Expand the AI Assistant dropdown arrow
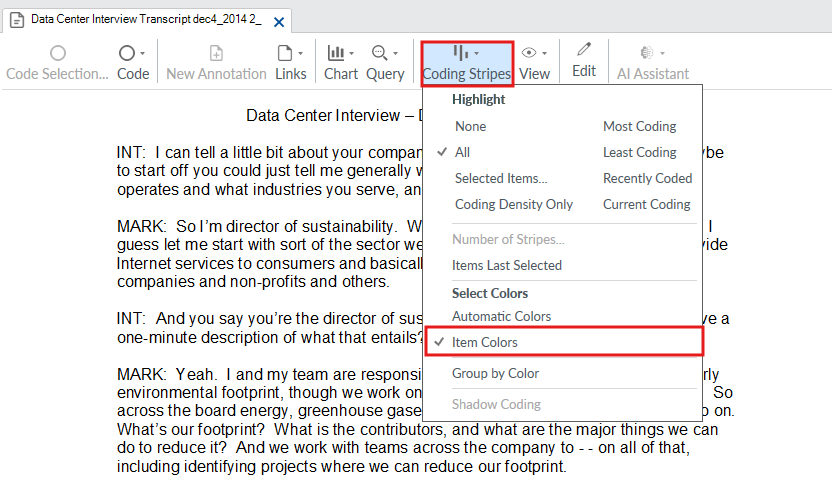Image resolution: width=832 pixels, height=480 pixels. (x=662, y=54)
